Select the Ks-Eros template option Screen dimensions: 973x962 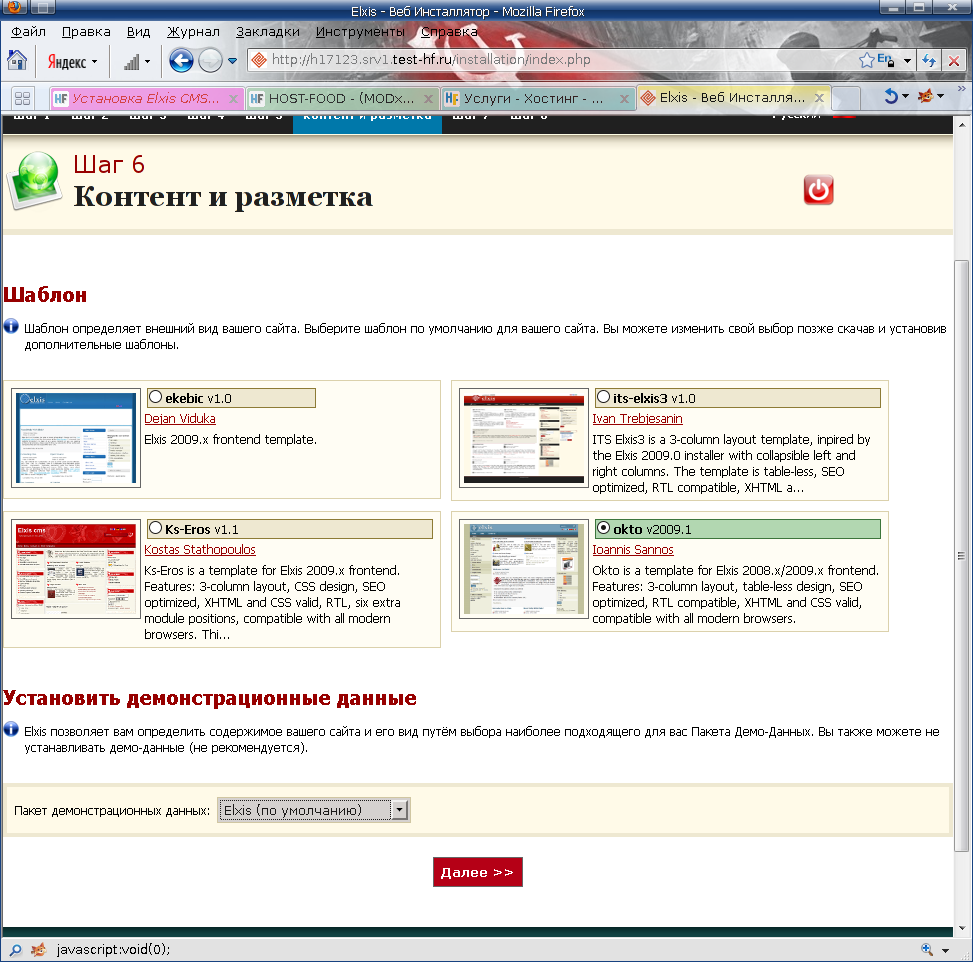[155, 527]
